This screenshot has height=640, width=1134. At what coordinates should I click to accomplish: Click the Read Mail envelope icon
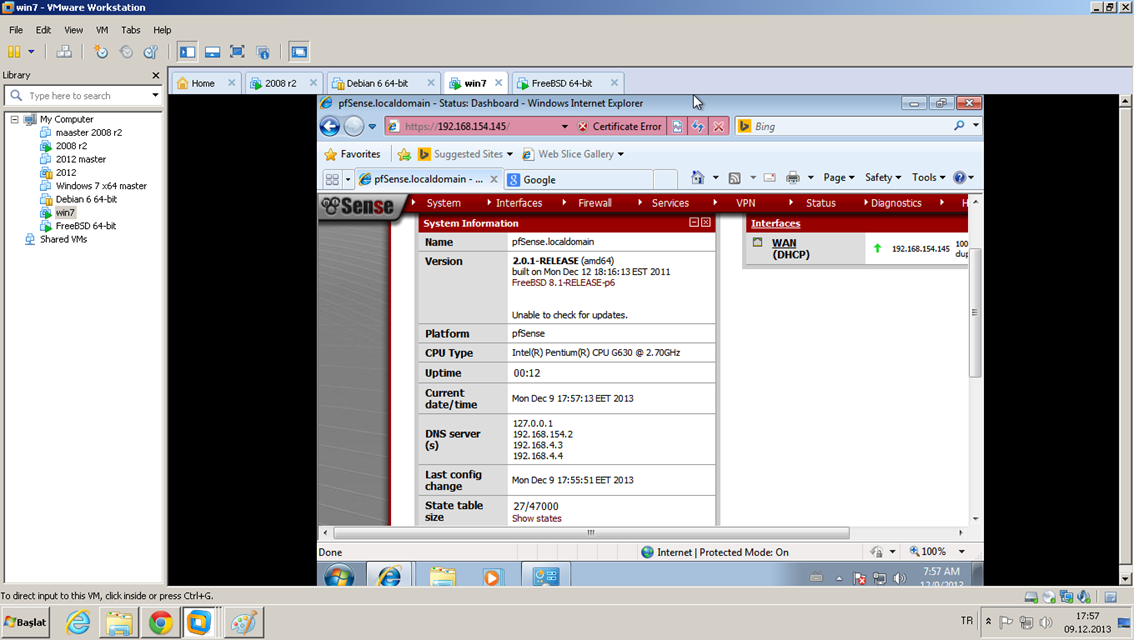[x=770, y=178]
